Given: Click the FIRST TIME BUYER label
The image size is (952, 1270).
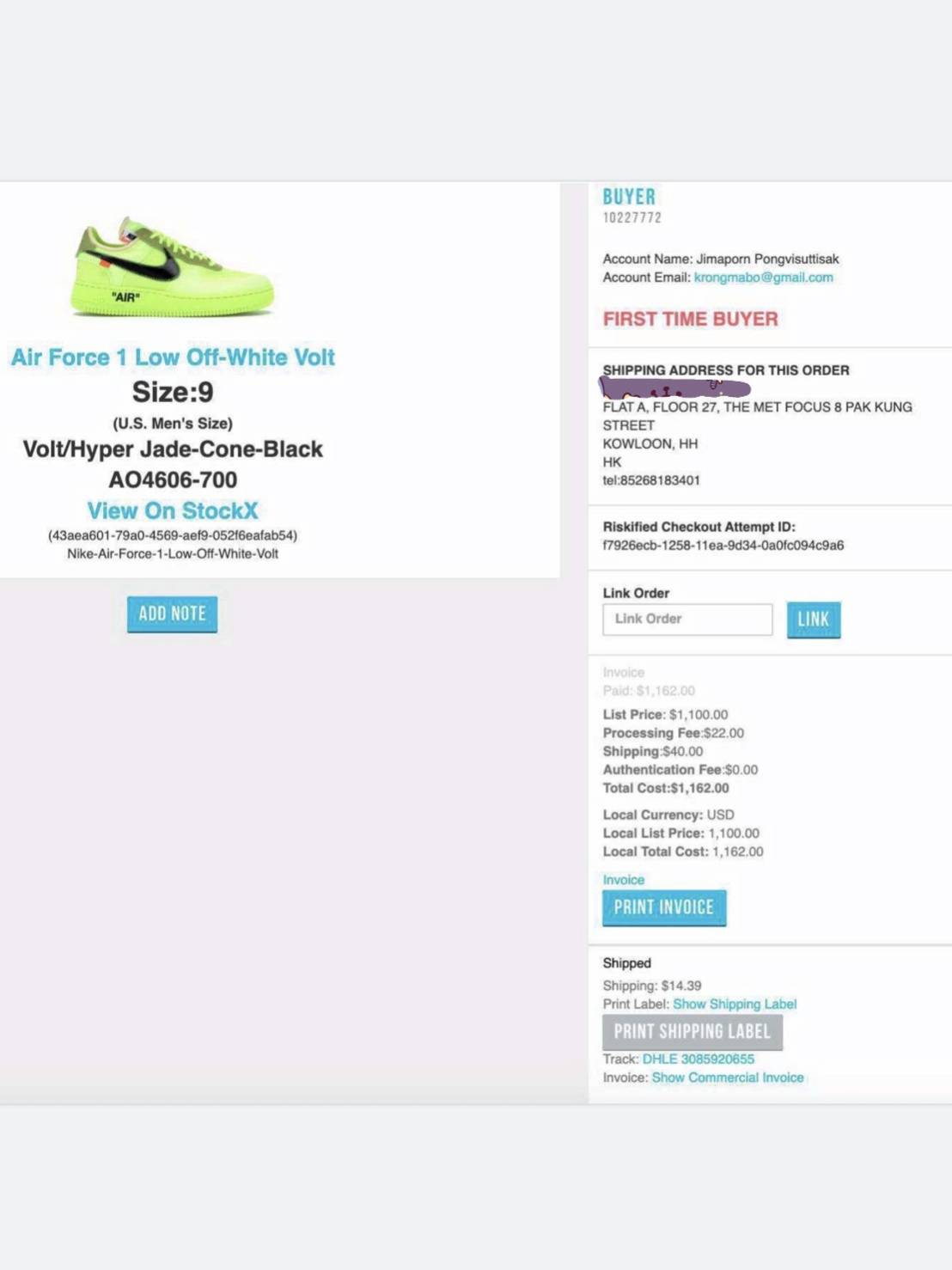Looking at the screenshot, I should (x=690, y=319).
